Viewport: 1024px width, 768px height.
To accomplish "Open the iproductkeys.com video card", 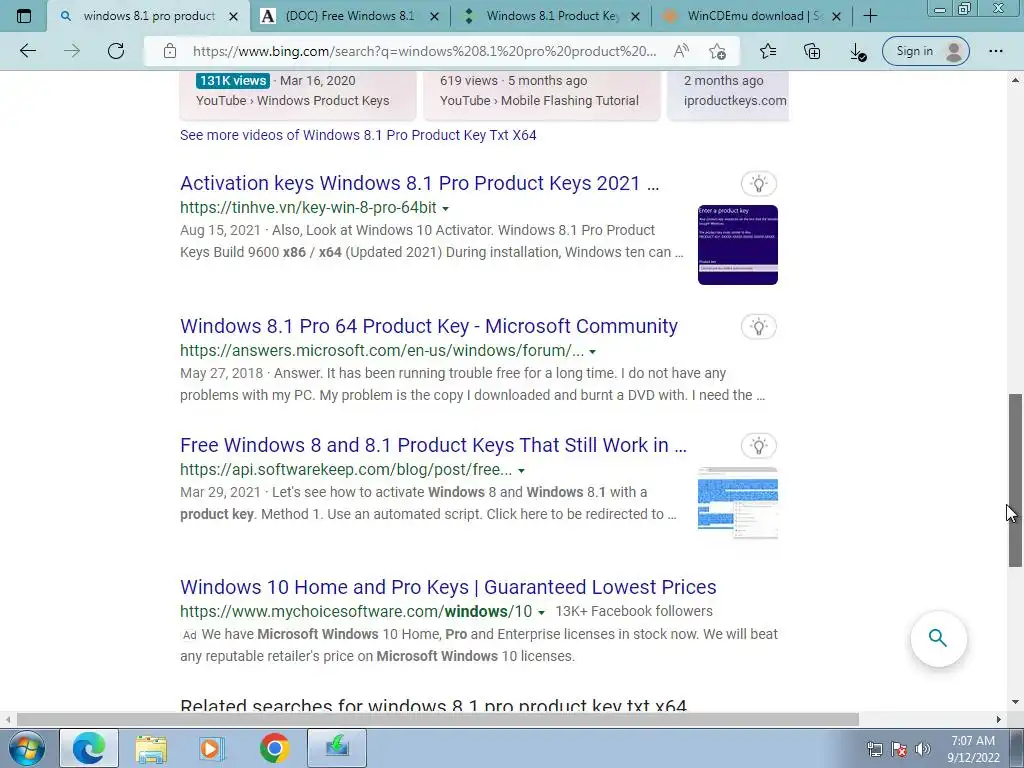I will pyautogui.click(x=729, y=95).
